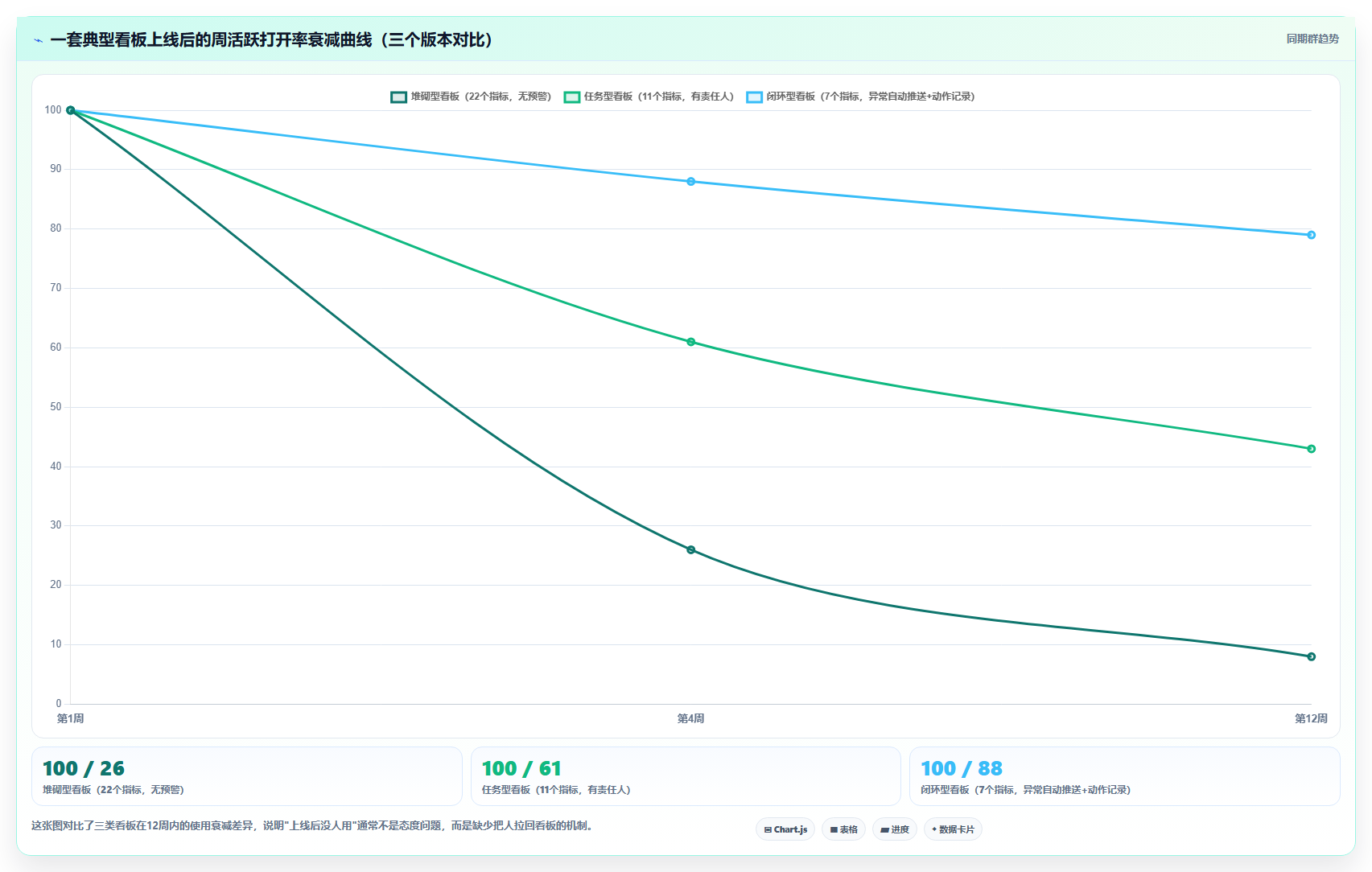Click the y-axis label 0
The width and height of the screenshot is (1372, 872).
(x=59, y=704)
